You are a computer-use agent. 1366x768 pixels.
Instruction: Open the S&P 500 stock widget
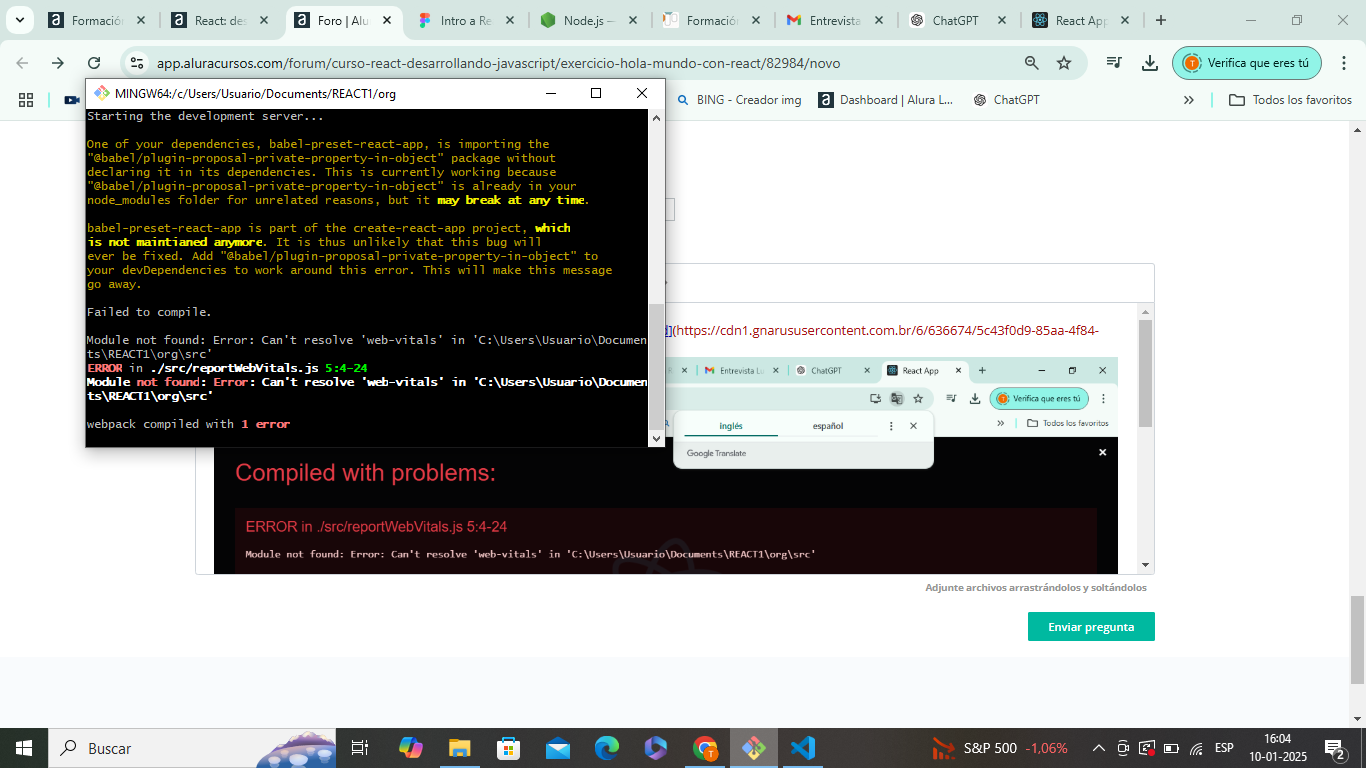point(1000,748)
